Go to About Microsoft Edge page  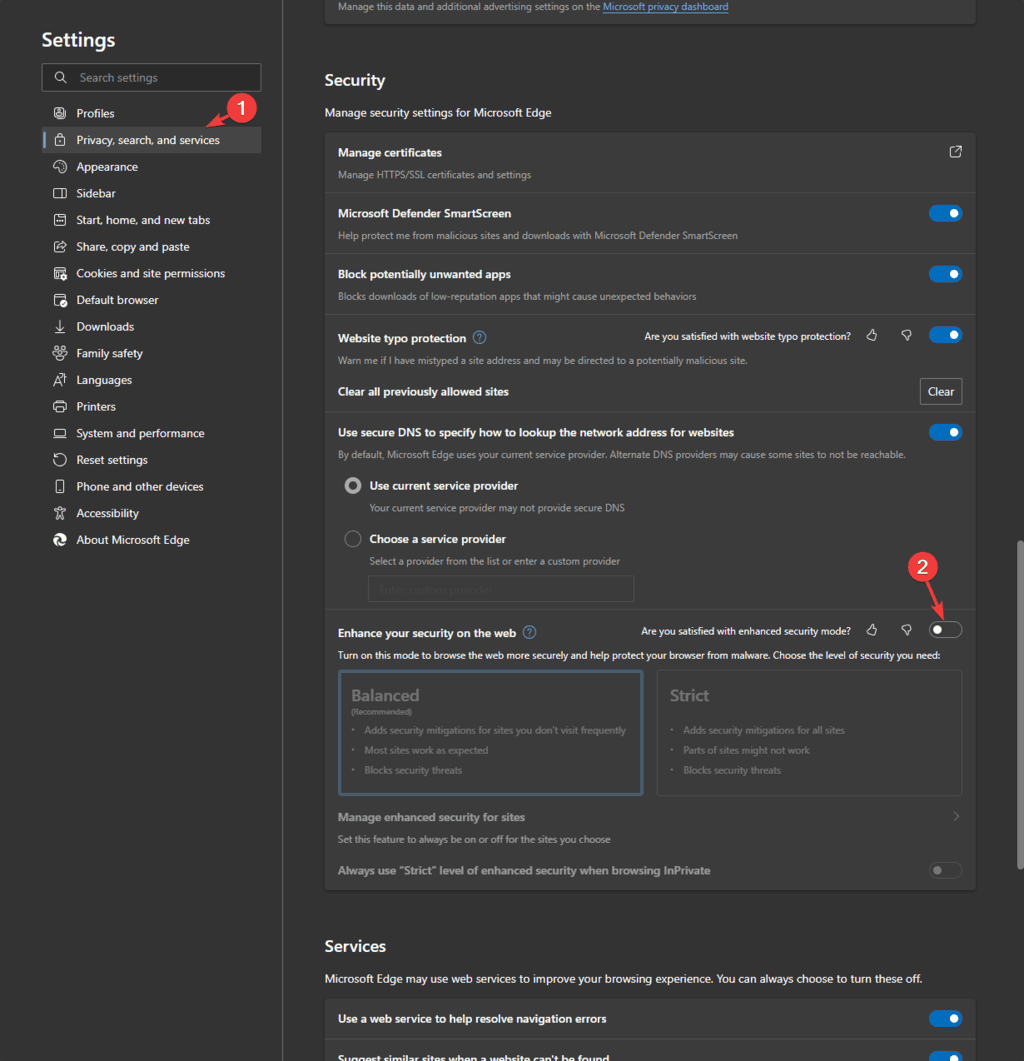152,540
